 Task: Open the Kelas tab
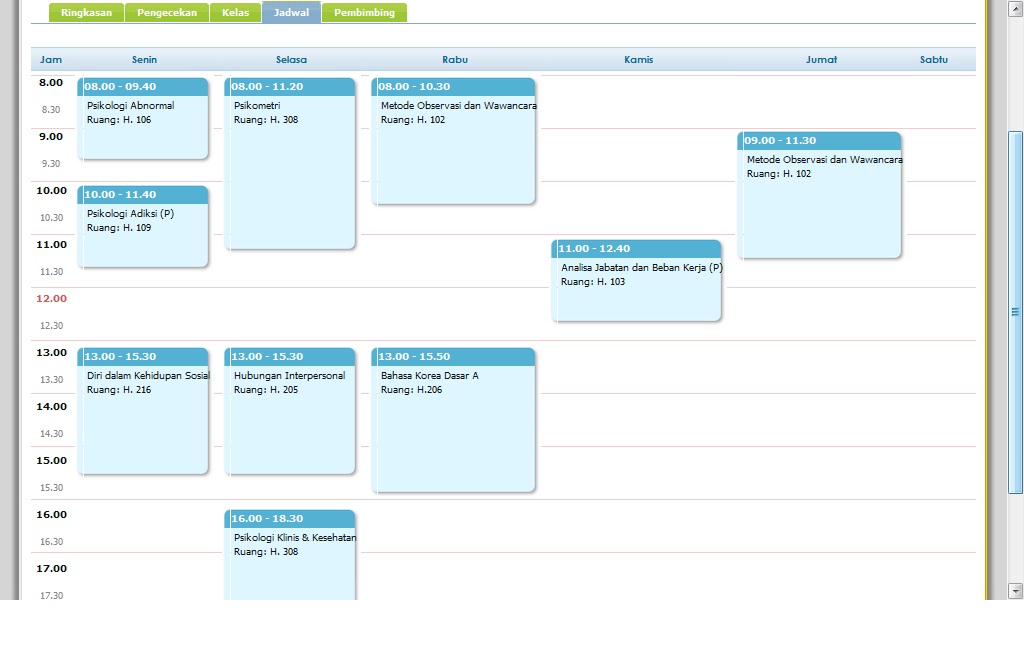pos(235,12)
